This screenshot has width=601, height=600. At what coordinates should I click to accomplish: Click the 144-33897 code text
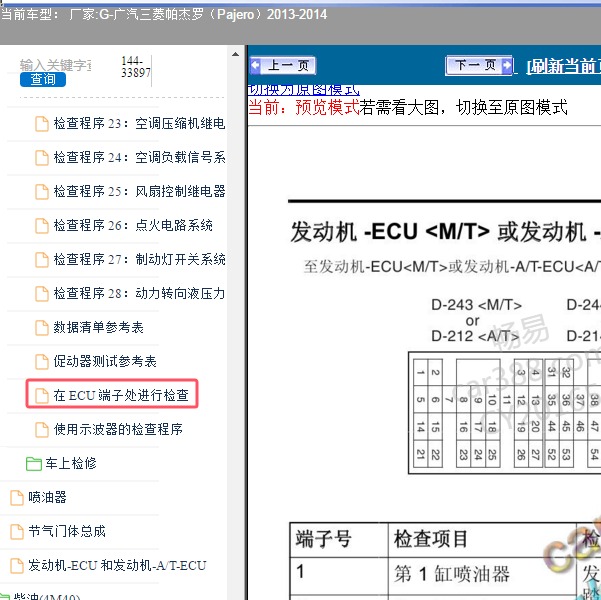136,67
